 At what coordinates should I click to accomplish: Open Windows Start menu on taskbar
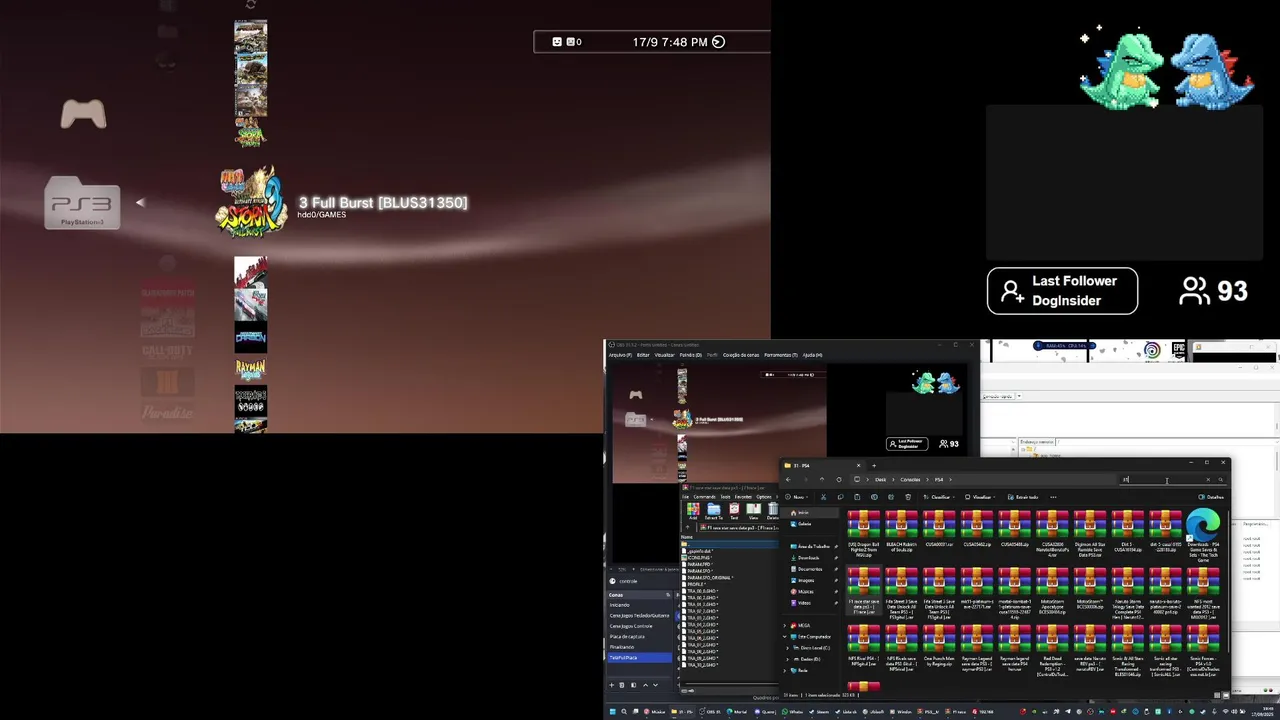click(612, 712)
